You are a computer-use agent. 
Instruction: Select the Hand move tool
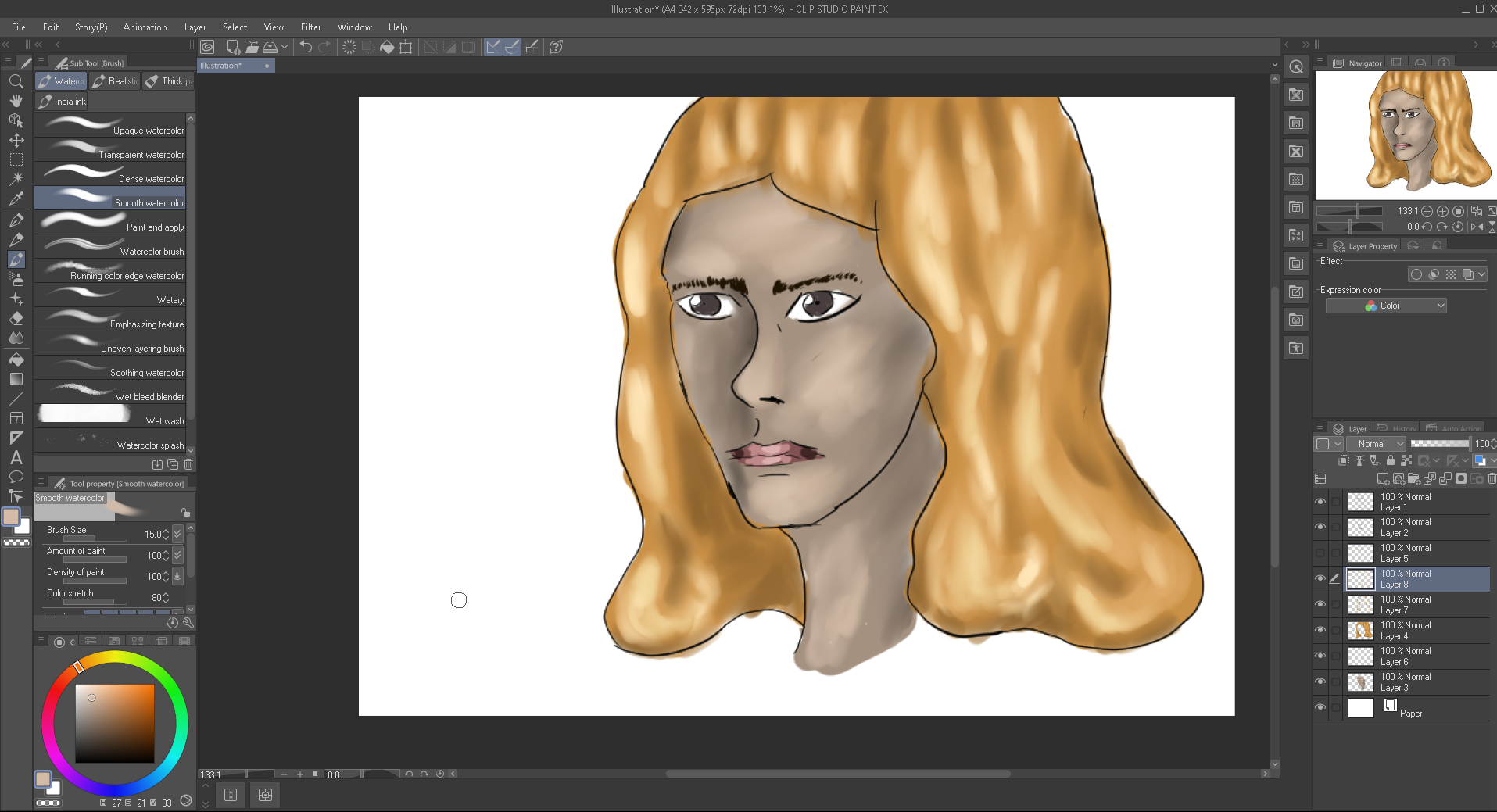click(16, 101)
